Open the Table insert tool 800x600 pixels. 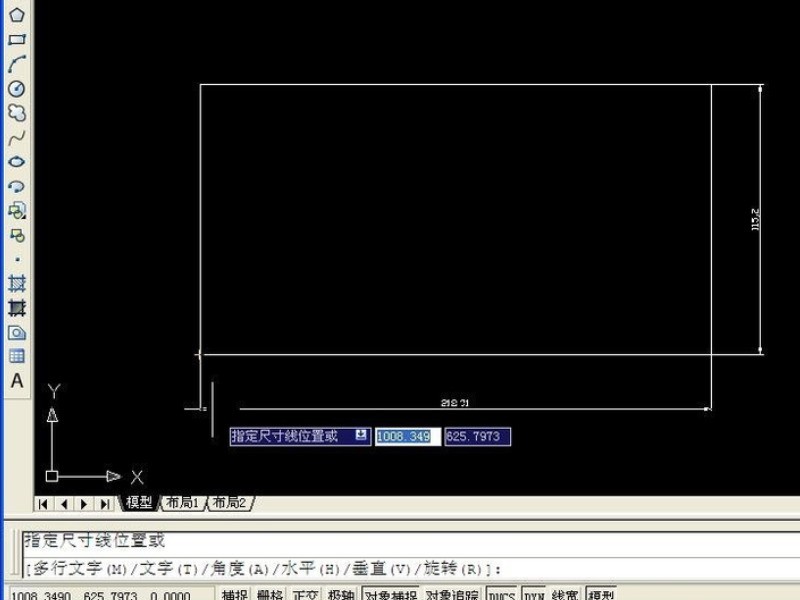click(x=17, y=356)
